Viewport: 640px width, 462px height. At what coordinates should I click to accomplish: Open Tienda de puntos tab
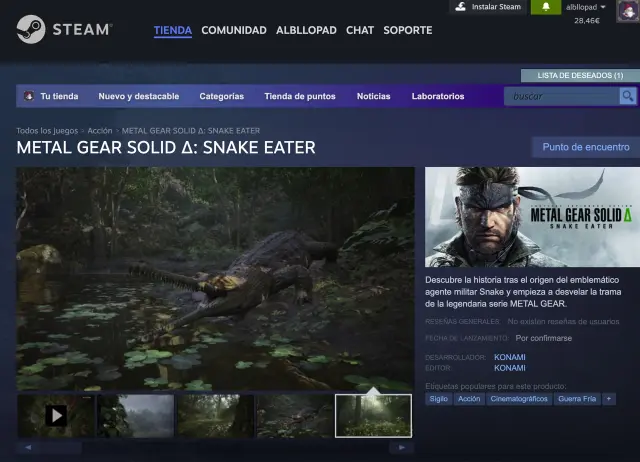300,96
